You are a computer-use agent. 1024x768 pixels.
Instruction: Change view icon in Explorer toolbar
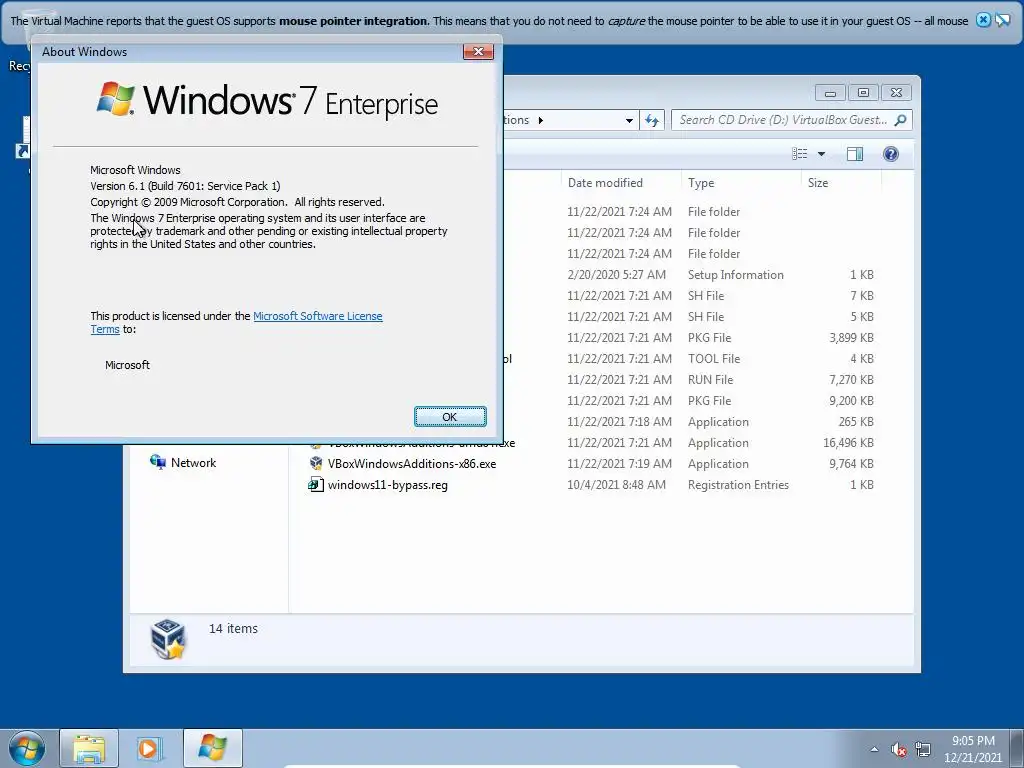click(800, 154)
